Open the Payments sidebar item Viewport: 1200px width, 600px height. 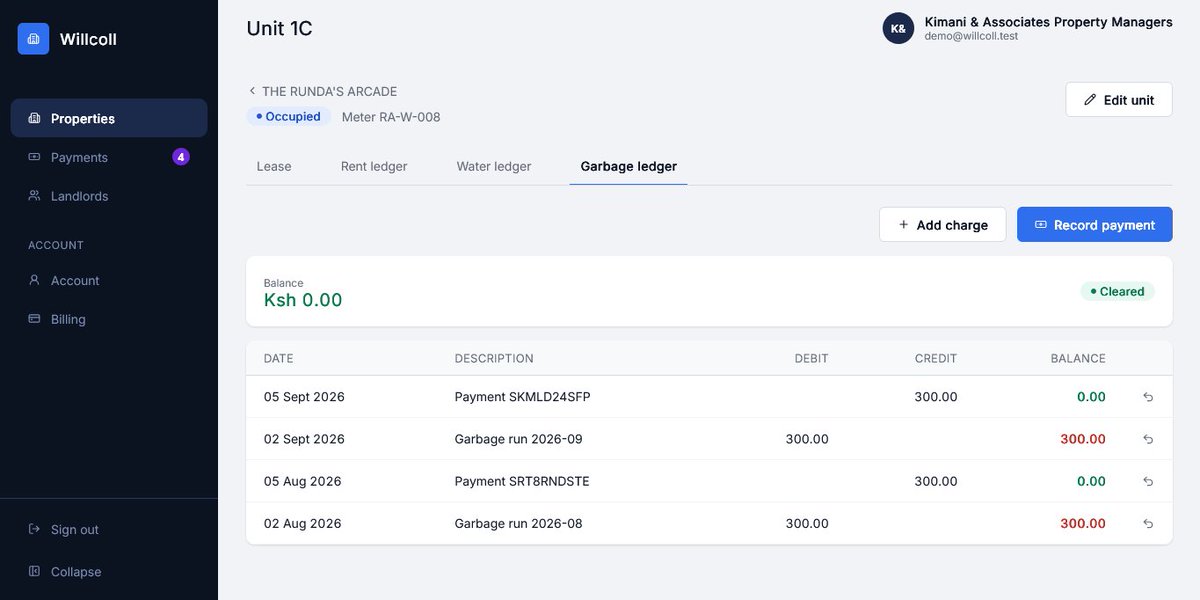(x=109, y=157)
